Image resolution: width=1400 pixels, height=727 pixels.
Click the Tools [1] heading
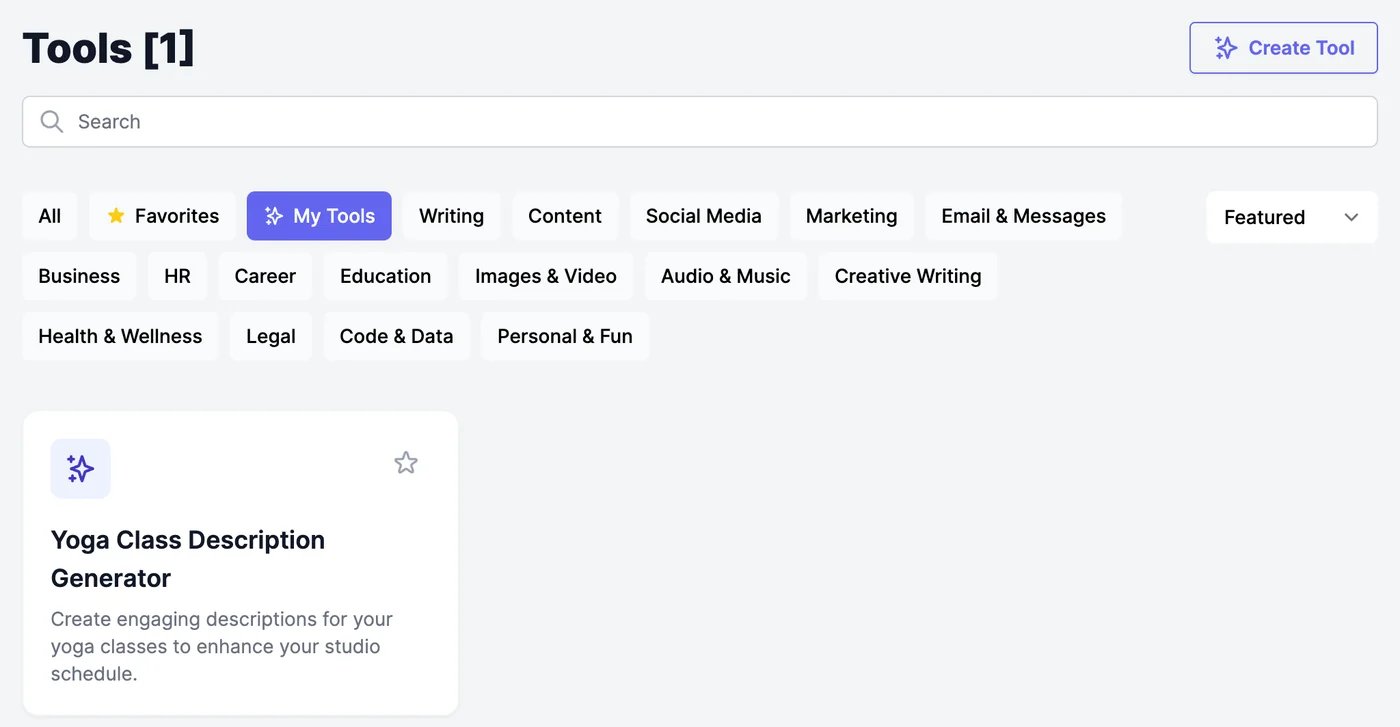[108, 48]
